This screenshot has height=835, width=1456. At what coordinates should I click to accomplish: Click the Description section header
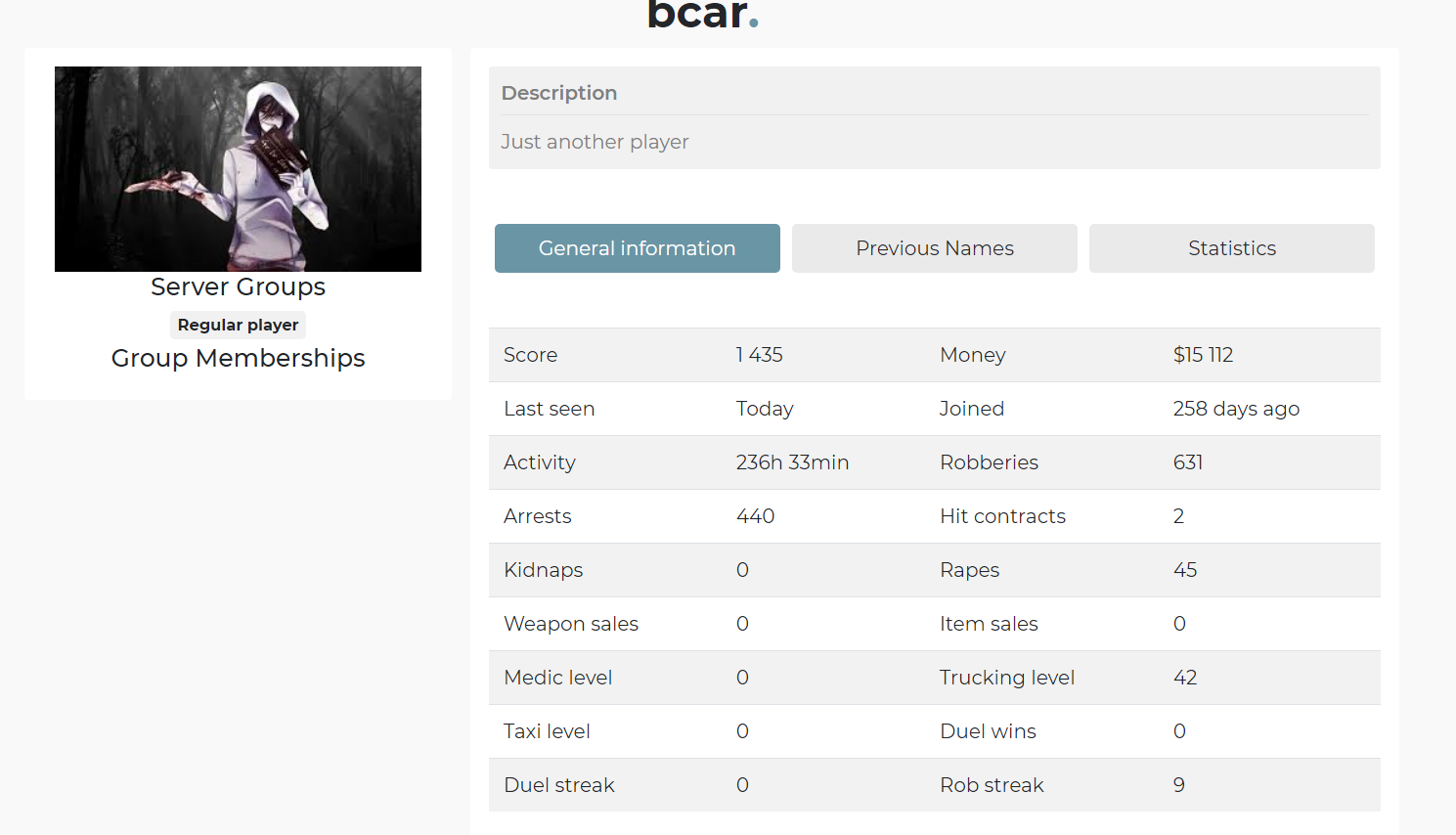click(559, 93)
